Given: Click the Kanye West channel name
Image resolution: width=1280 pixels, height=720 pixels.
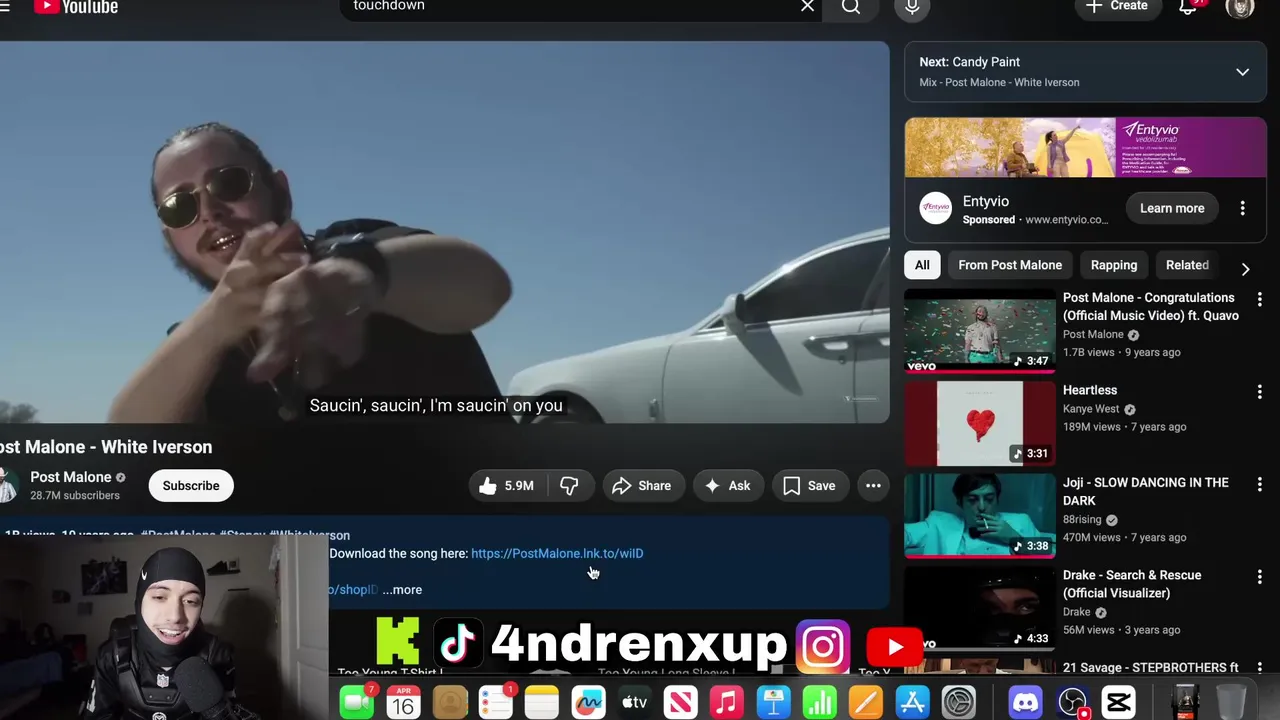Looking at the screenshot, I should (1091, 409).
